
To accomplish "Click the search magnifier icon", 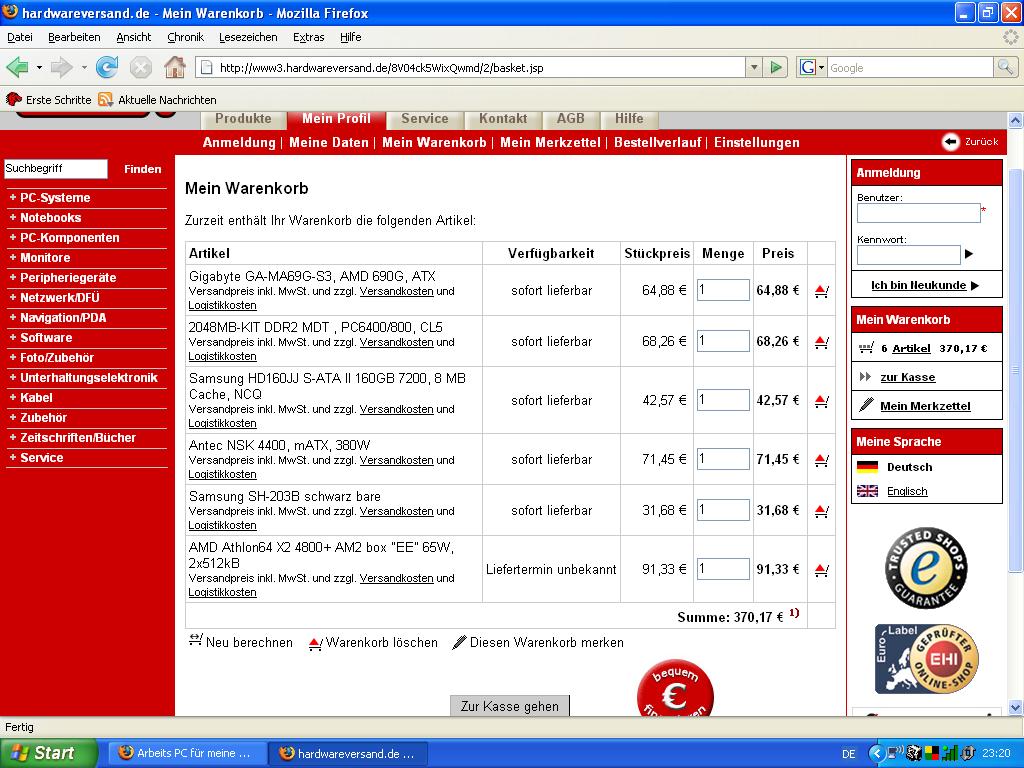I will 1005,67.
